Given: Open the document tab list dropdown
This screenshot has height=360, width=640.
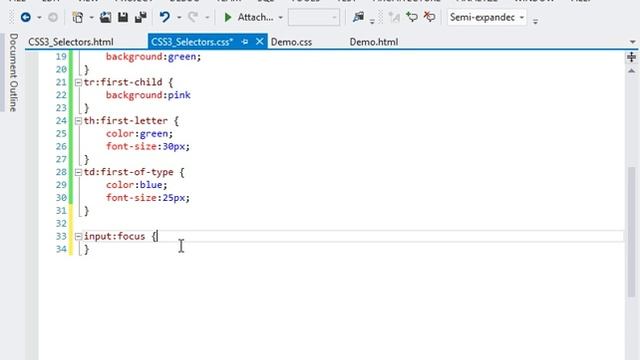Looking at the screenshot, I should click(x=632, y=42).
